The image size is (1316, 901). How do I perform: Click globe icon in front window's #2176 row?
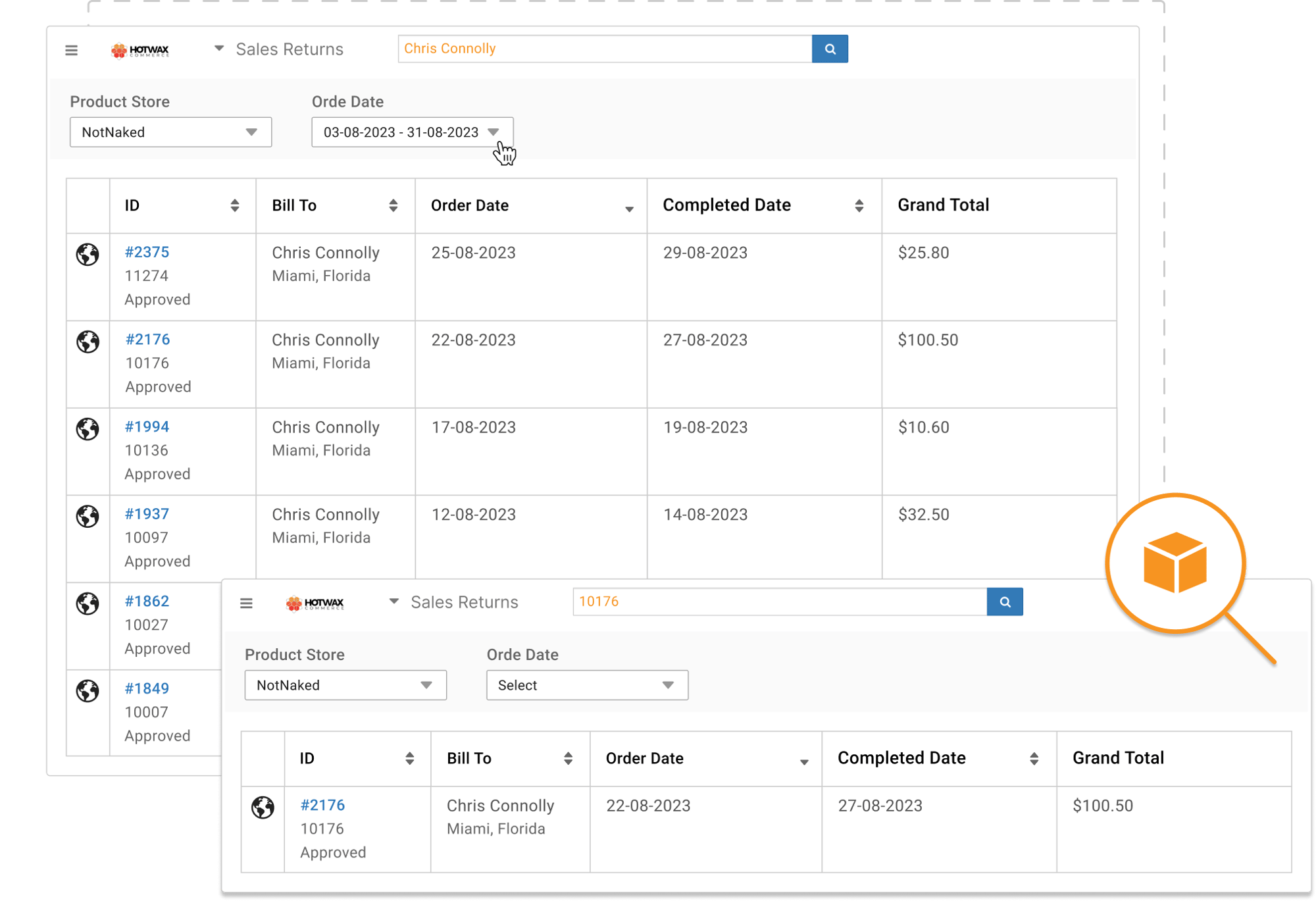(x=263, y=807)
